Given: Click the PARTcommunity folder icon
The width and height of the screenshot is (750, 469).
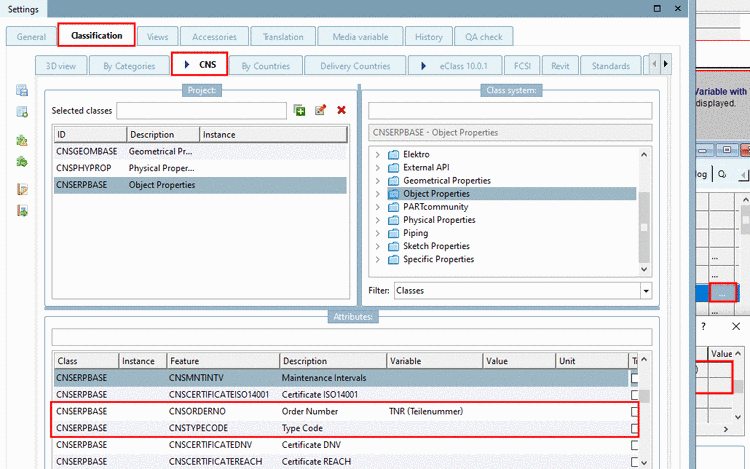Looking at the screenshot, I should point(393,207).
